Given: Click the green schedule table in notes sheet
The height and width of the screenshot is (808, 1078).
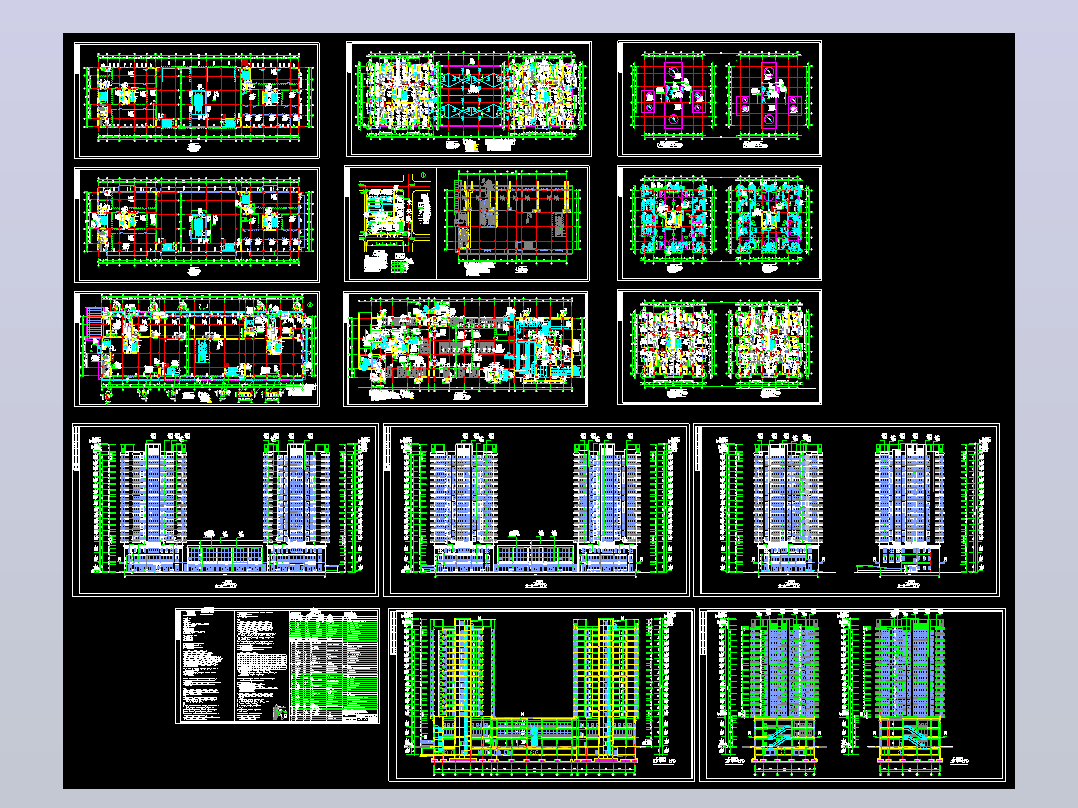Looking at the screenshot, I should pyautogui.click(x=333, y=664).
